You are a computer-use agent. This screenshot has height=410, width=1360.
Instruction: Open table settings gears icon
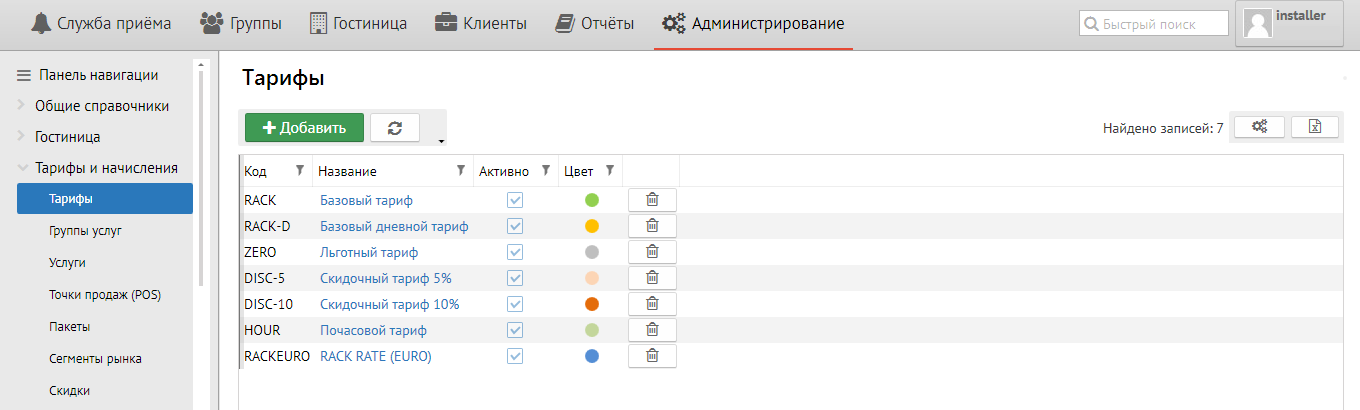pyautogui.click(x=1259, y=127)
